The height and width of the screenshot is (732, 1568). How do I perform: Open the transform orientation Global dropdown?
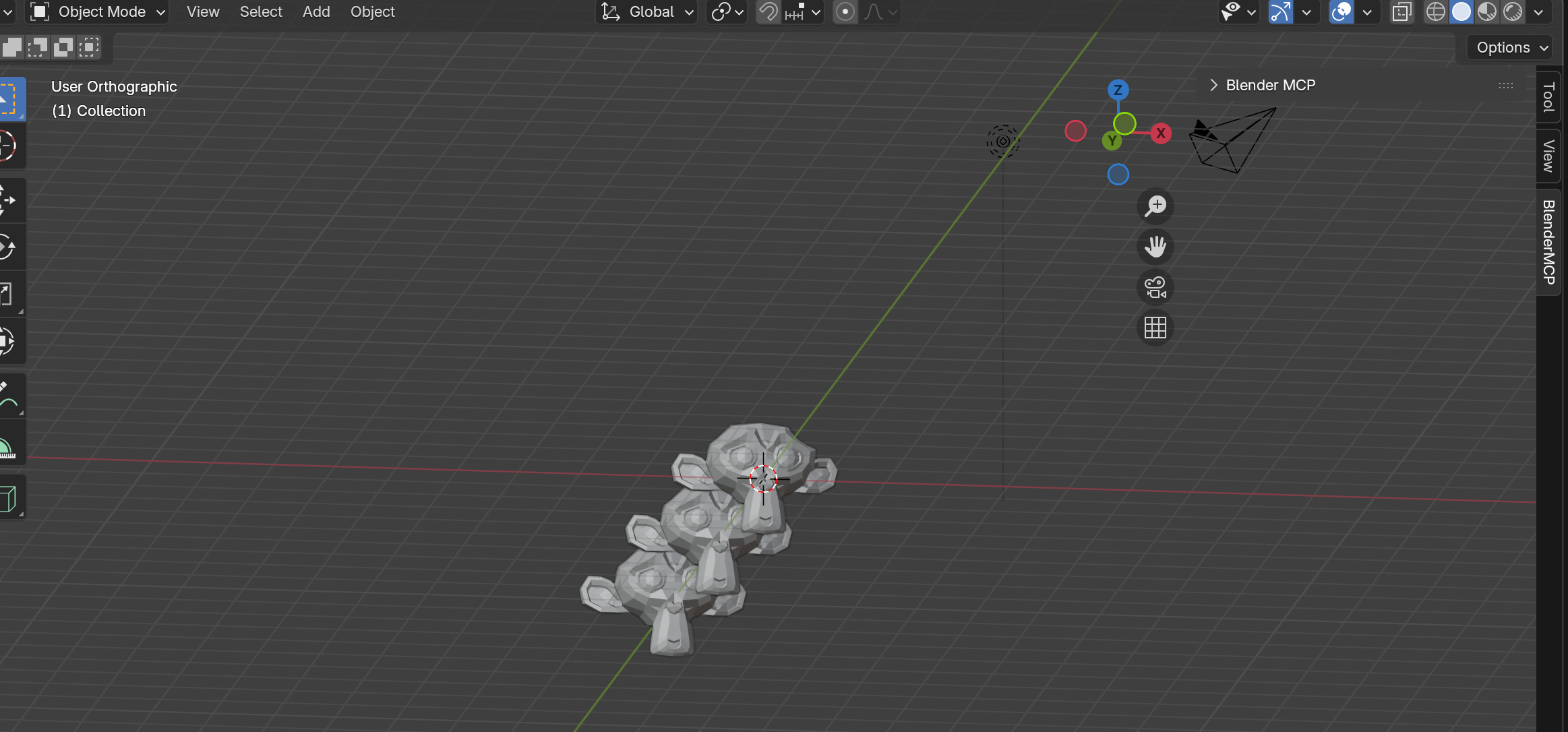[645, 12]
